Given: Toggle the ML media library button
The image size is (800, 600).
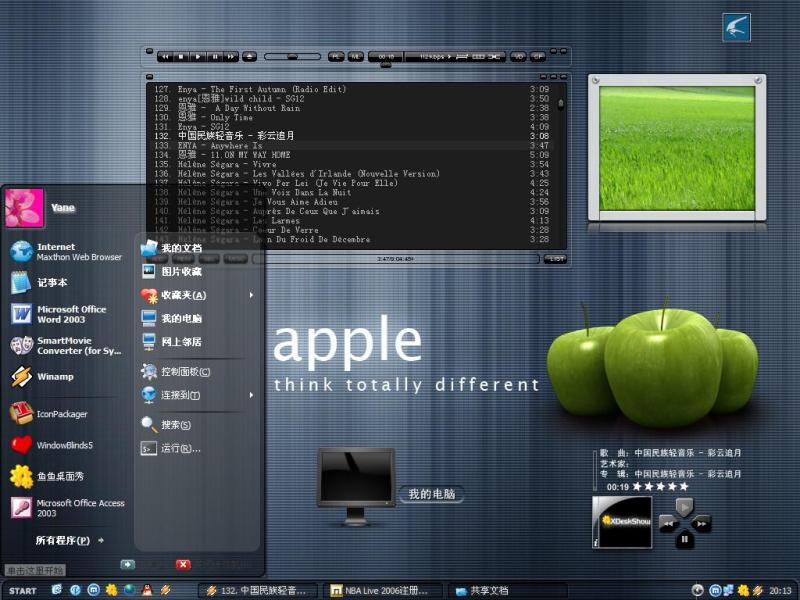Looking at the screenshot, I should tap(354, 56).
